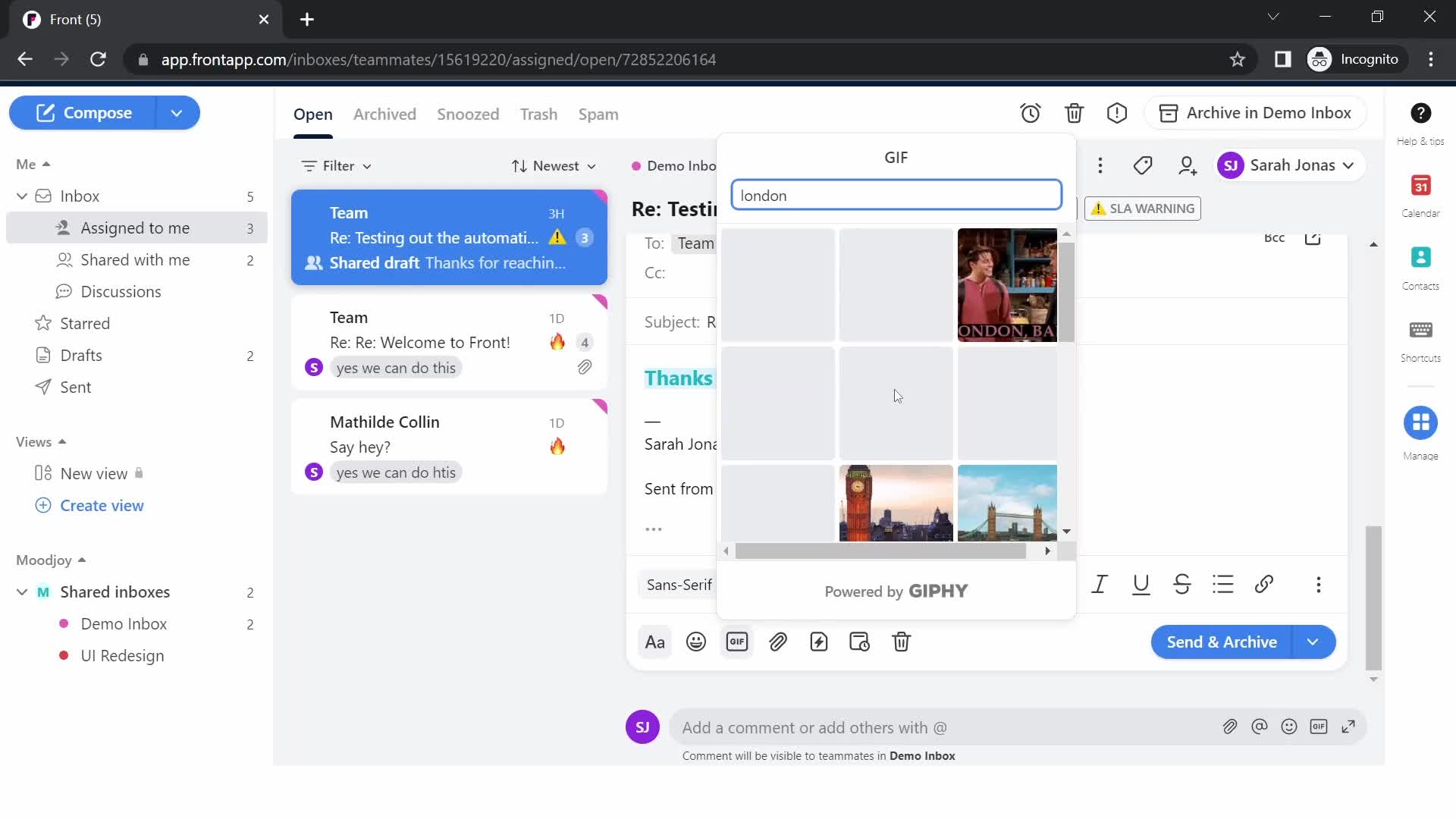The image size is (1456, 819).
Task: Click the trash icon in the top toolbar
Action: click(x=1074, y=114)
